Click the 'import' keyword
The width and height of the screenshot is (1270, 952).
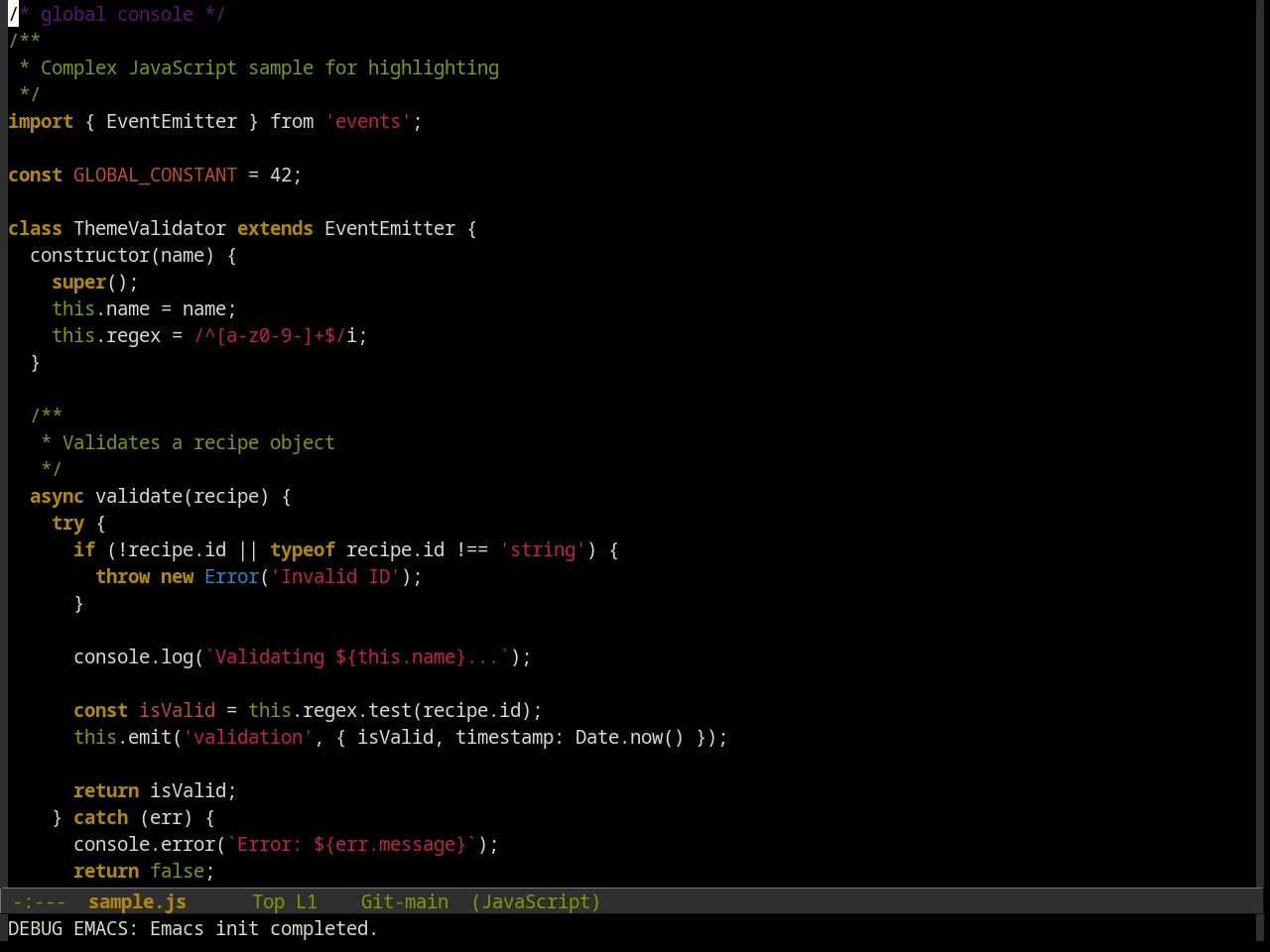[x=41, y=121]
